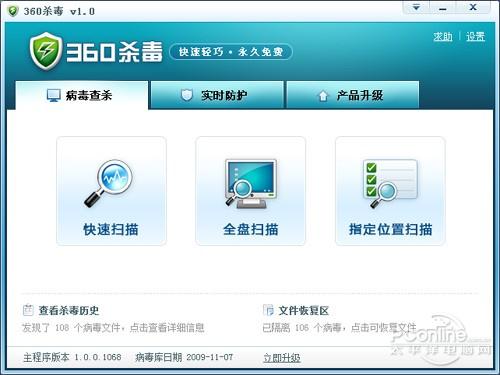Click the 360 green shield logo
The image size is (500, 375).
[x=46, y=51]
